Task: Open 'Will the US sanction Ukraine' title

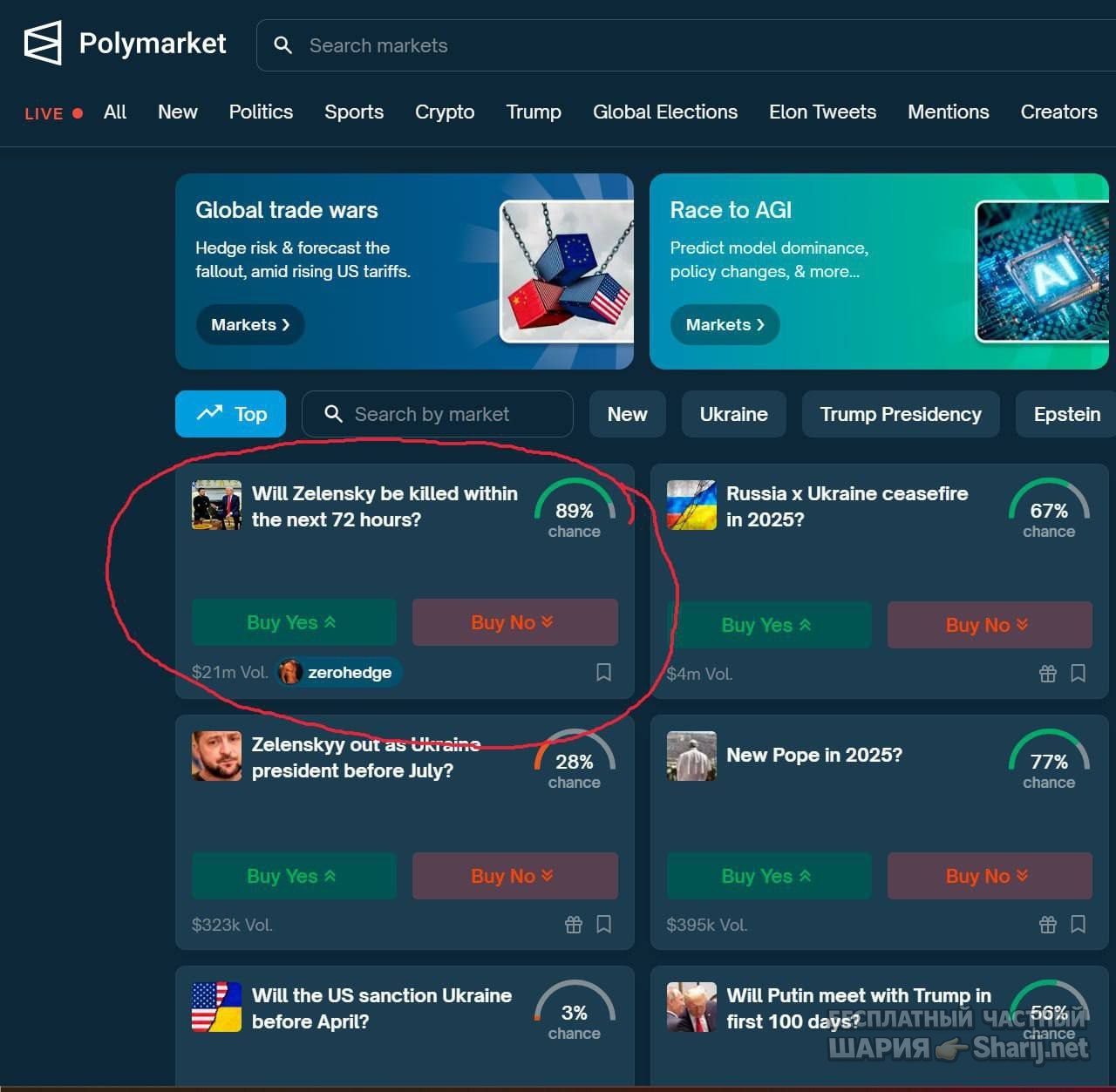Action: point(382,1008)
